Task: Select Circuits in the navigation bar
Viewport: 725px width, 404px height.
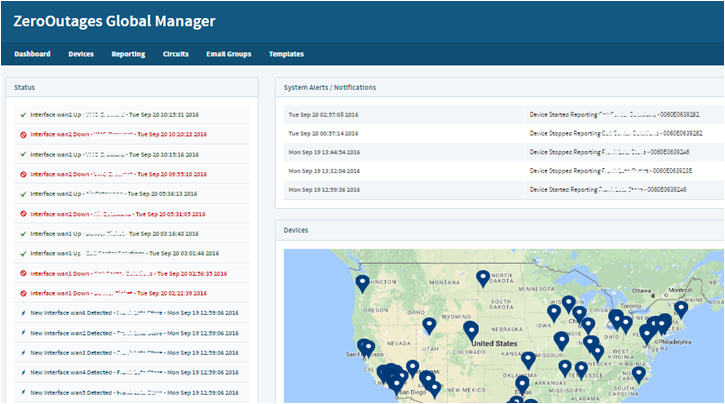Action: [176, 54]
